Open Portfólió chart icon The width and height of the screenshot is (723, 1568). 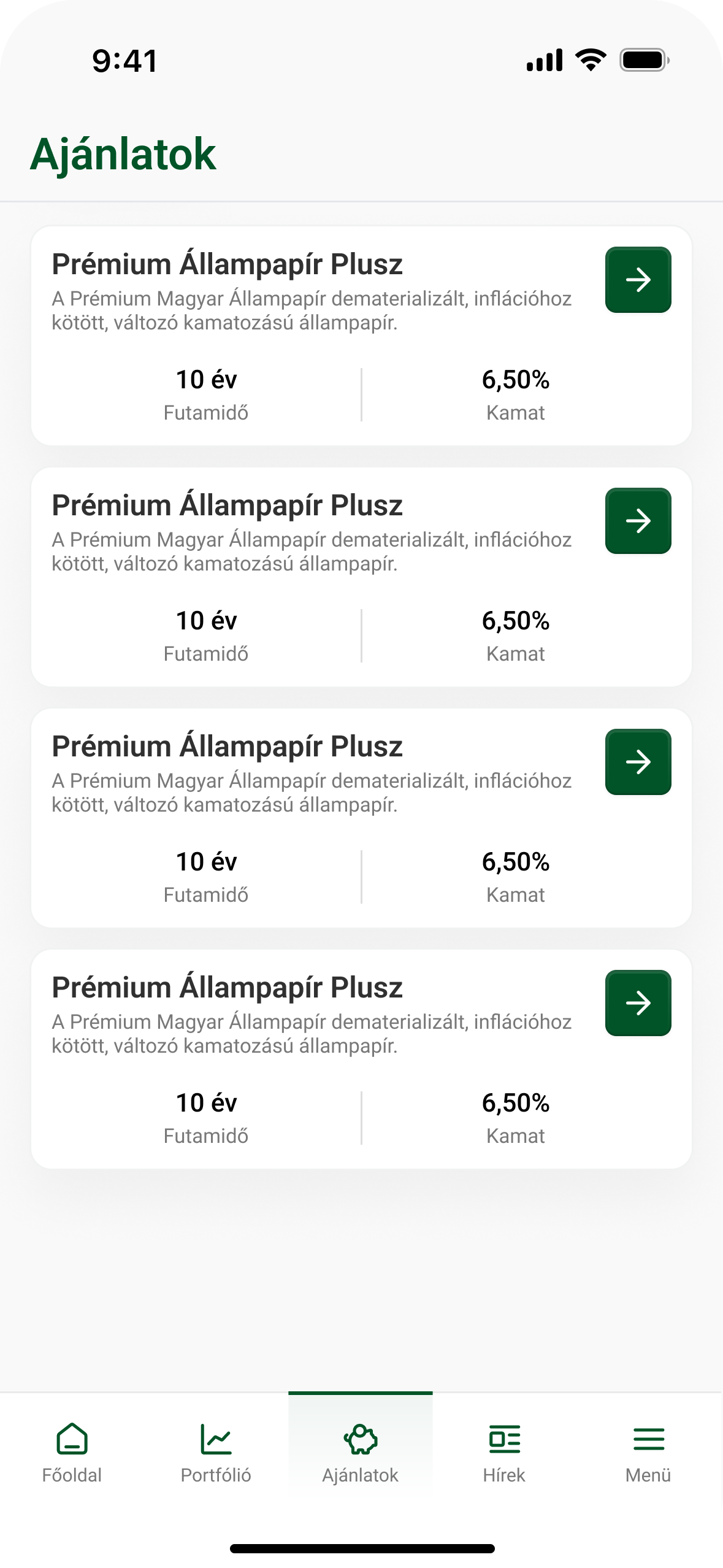pyautogui.click(x=216, y=1439)
